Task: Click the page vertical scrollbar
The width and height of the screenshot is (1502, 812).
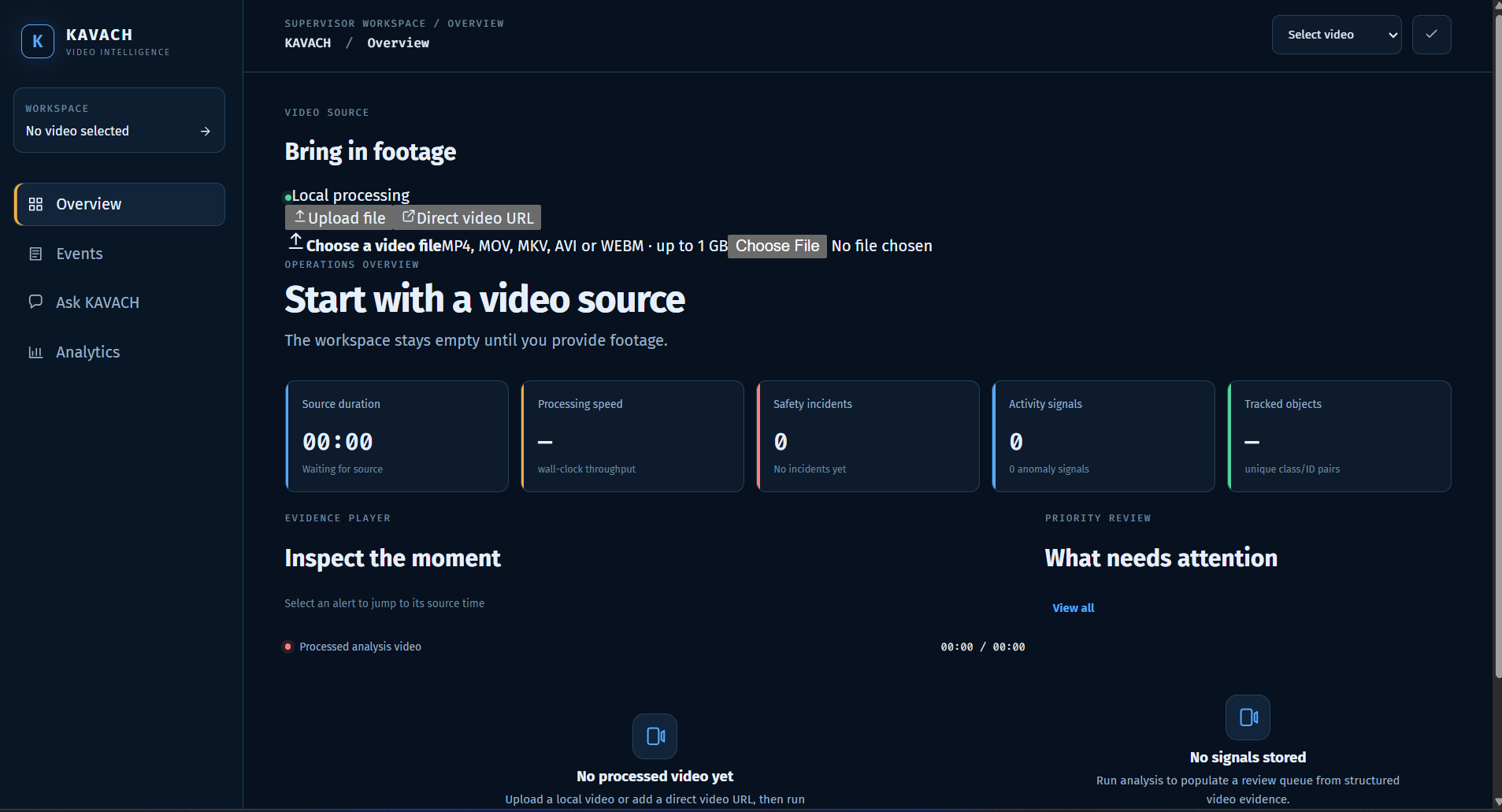Action: tap(1498, 345)
